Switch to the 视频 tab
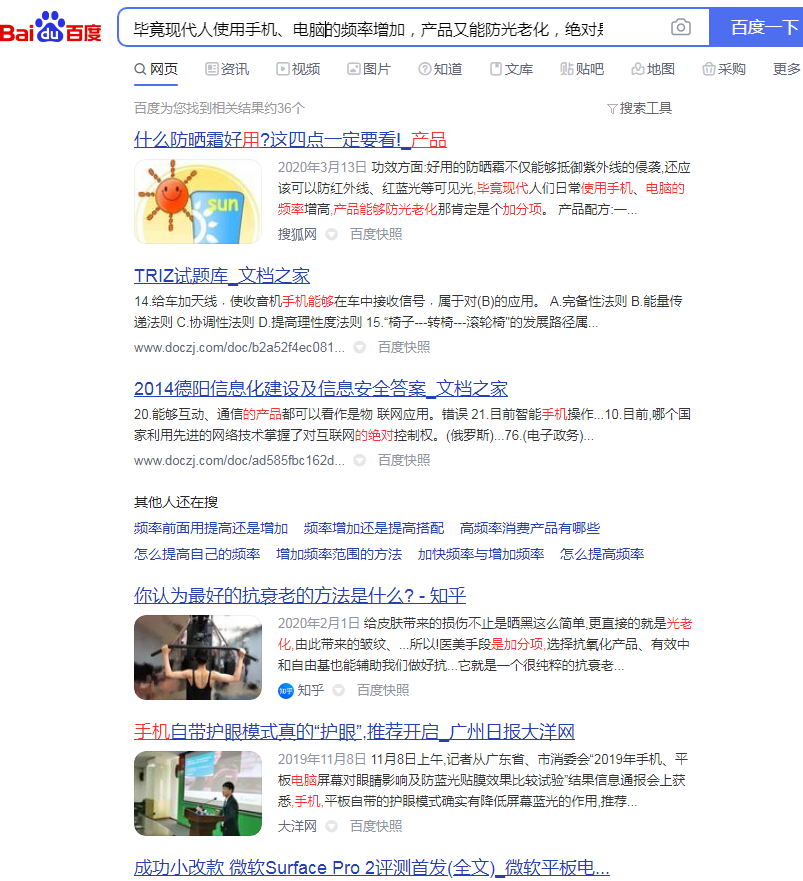Image resolution: width=803 pixels, height=881 pixels. click(x=298, y=69)
